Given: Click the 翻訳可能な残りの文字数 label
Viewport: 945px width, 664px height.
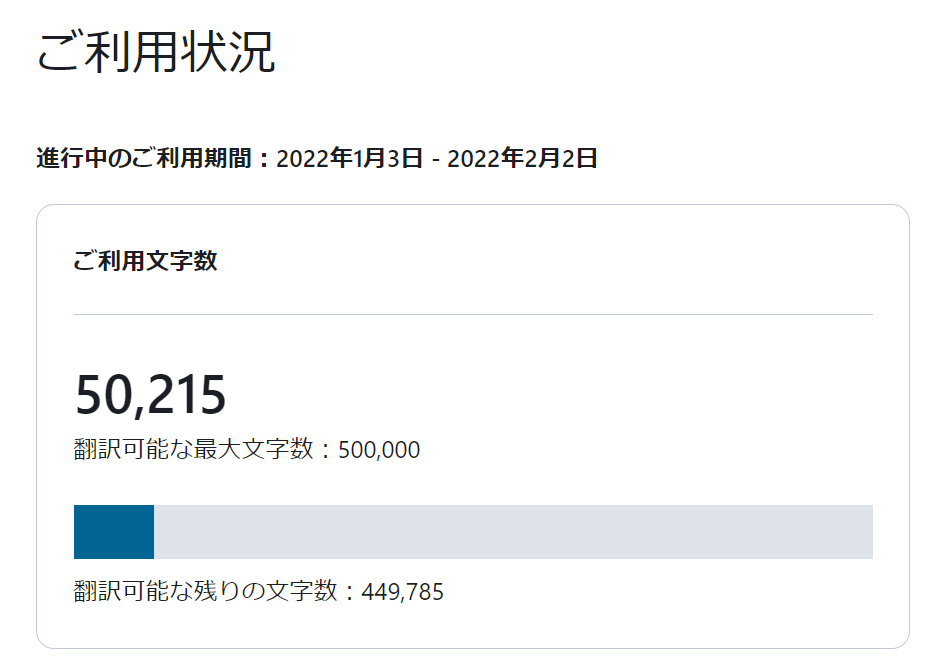Looking at the screenshot, I should tap(206, 591).
